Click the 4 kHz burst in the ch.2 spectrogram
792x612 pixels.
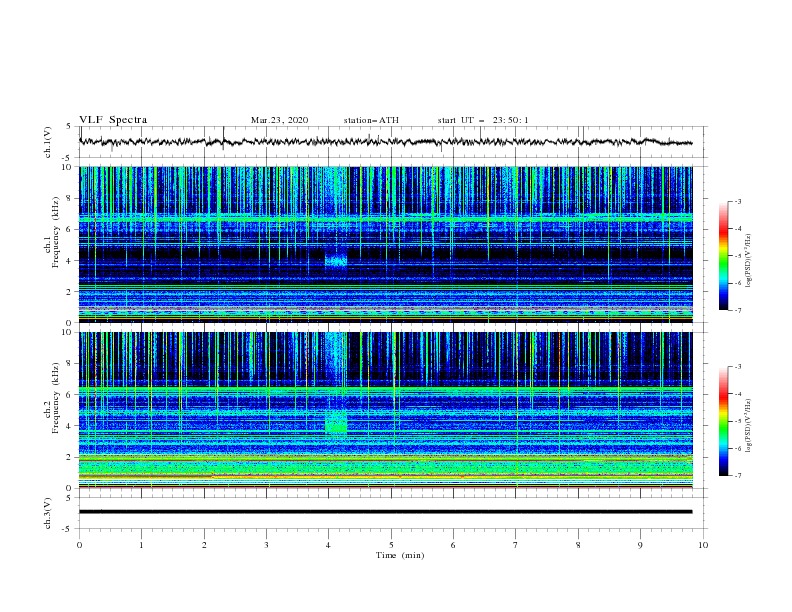pos(336,423)
